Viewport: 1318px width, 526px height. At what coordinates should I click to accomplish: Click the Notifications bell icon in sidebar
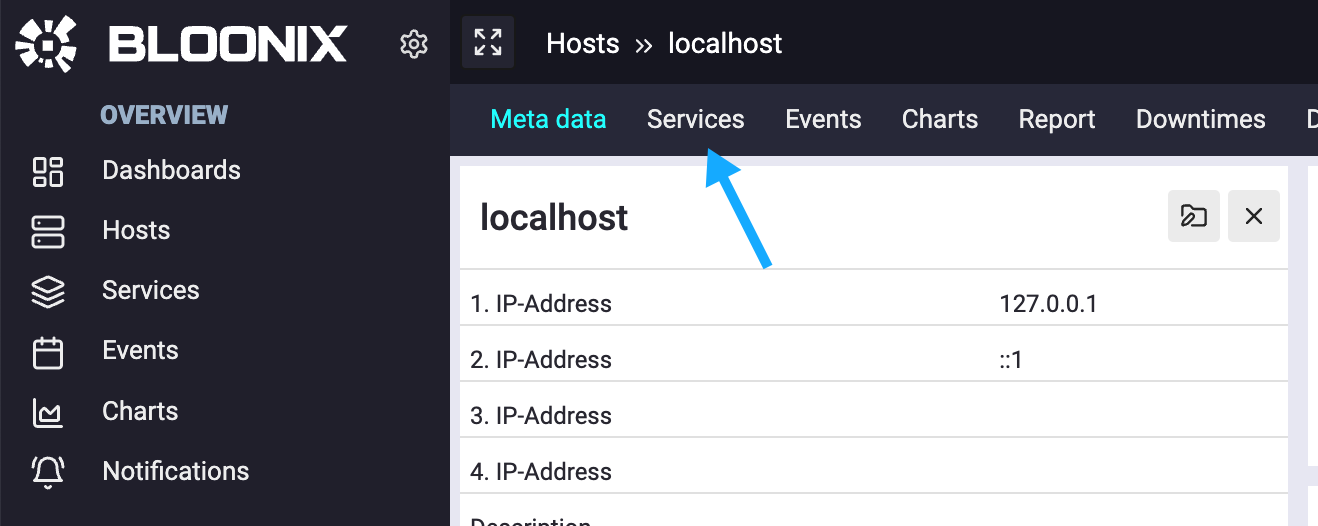tap(48, 472)
